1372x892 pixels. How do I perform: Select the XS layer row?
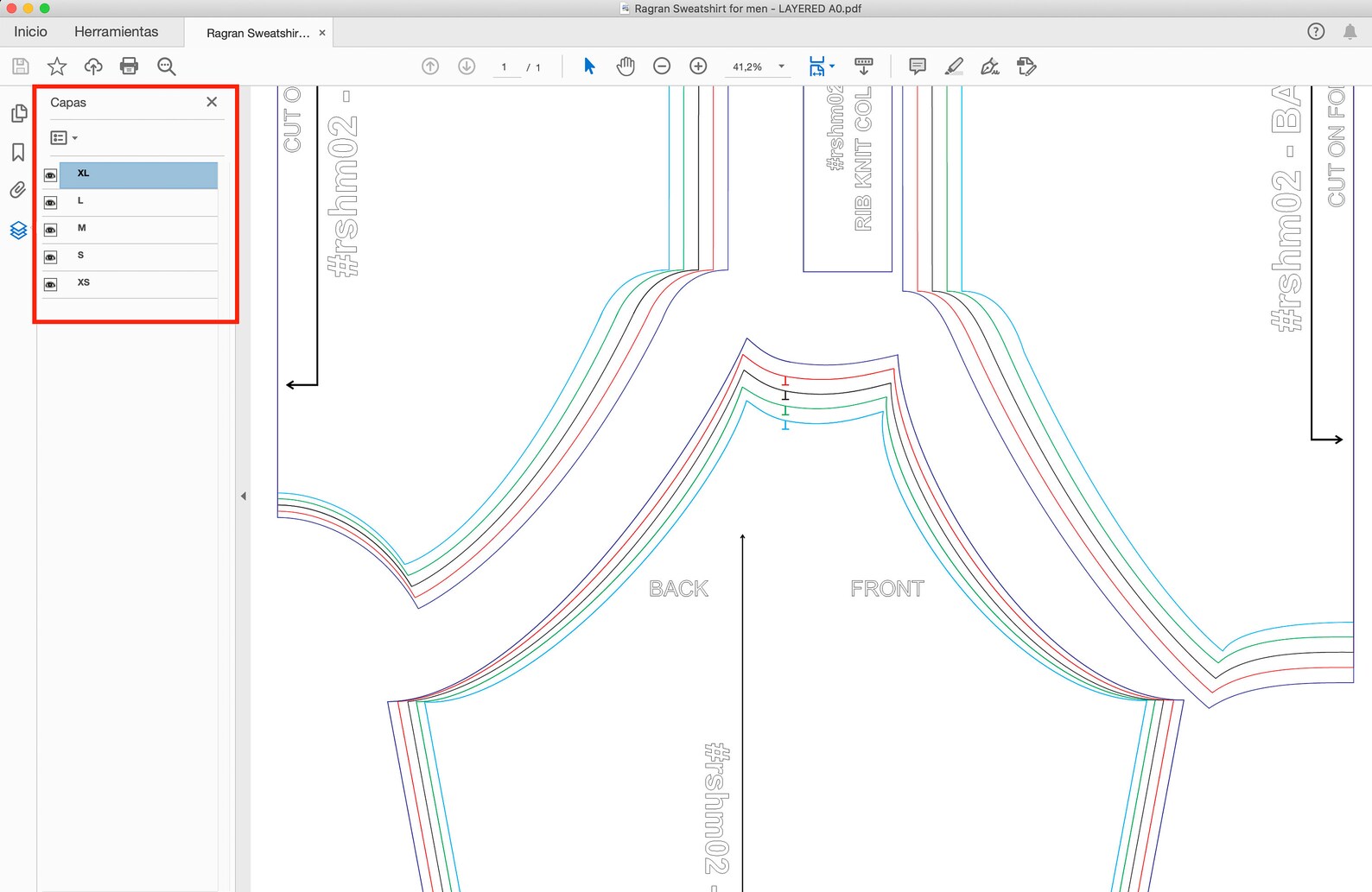[138, 285]
